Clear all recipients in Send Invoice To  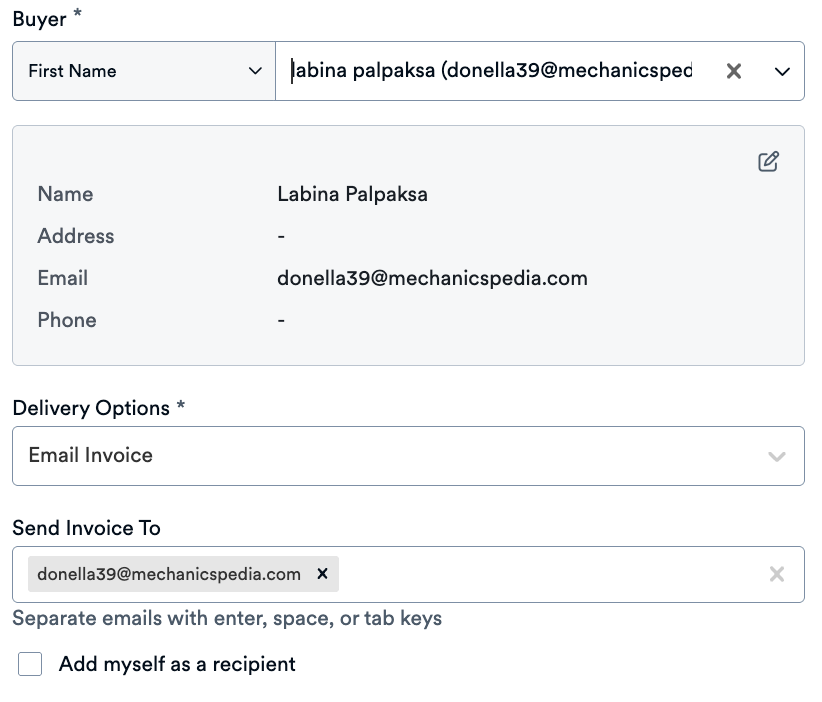776,574
